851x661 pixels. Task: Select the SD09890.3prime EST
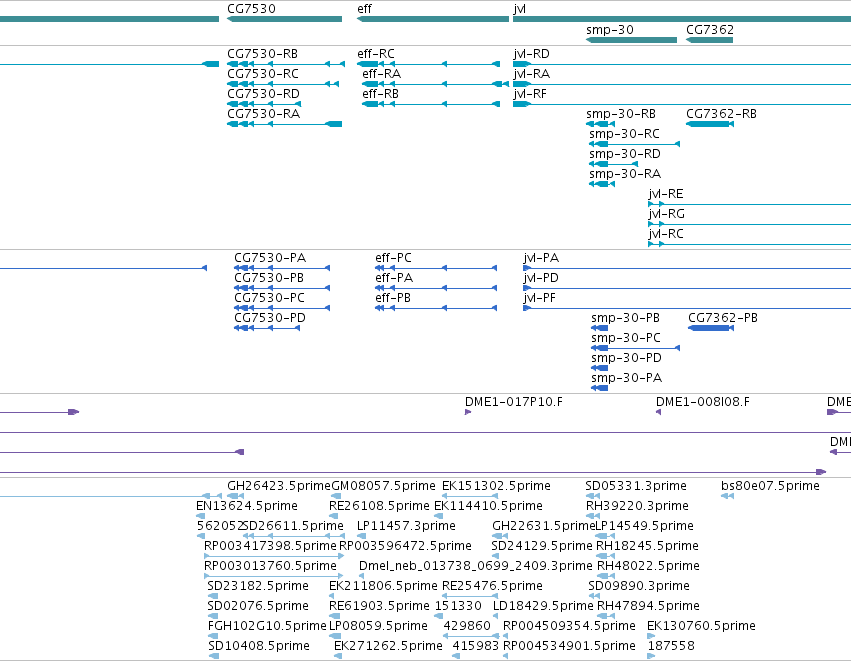[594, 596]
